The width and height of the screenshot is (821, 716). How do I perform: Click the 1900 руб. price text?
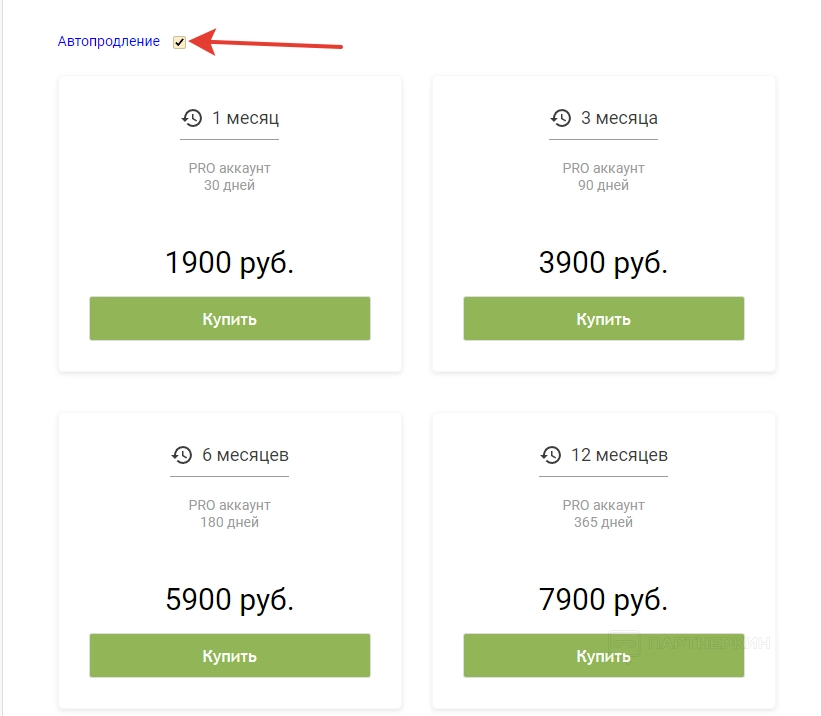tap(230, 263)
